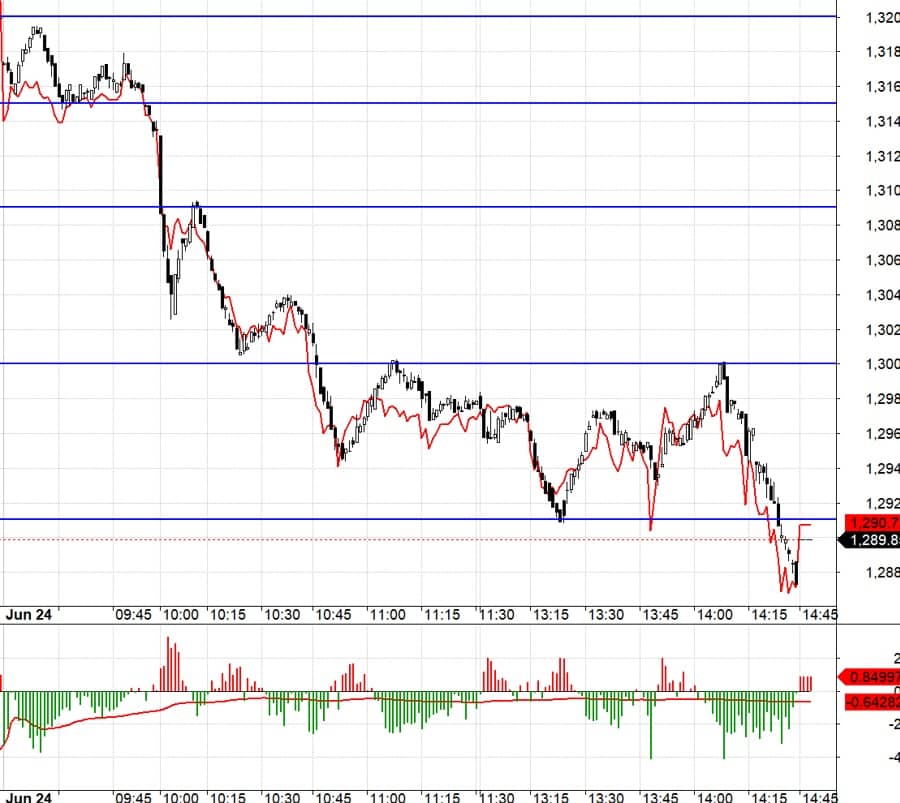Click 13:45 on the price chart time axis
The image size is (900, 803).
pos(660,615)
